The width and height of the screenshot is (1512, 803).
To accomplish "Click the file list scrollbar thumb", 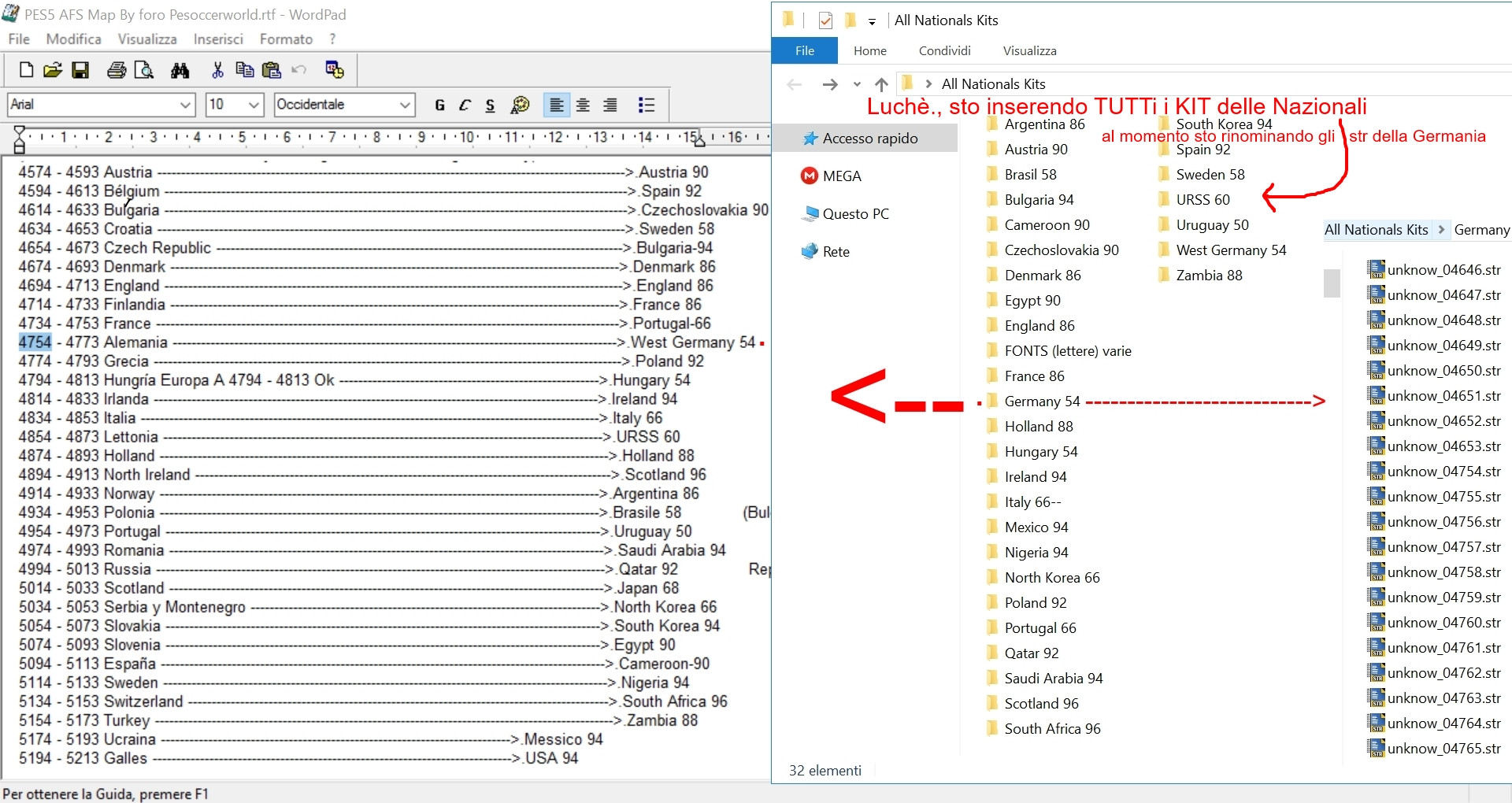I will click(1332, 283).
